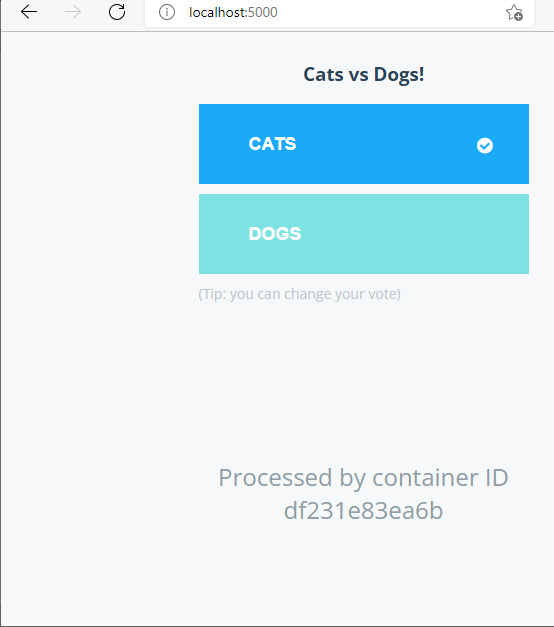Screen dimensions: 554x627
Task: Click the white "CATS" label text
Action: click(272, 144)
